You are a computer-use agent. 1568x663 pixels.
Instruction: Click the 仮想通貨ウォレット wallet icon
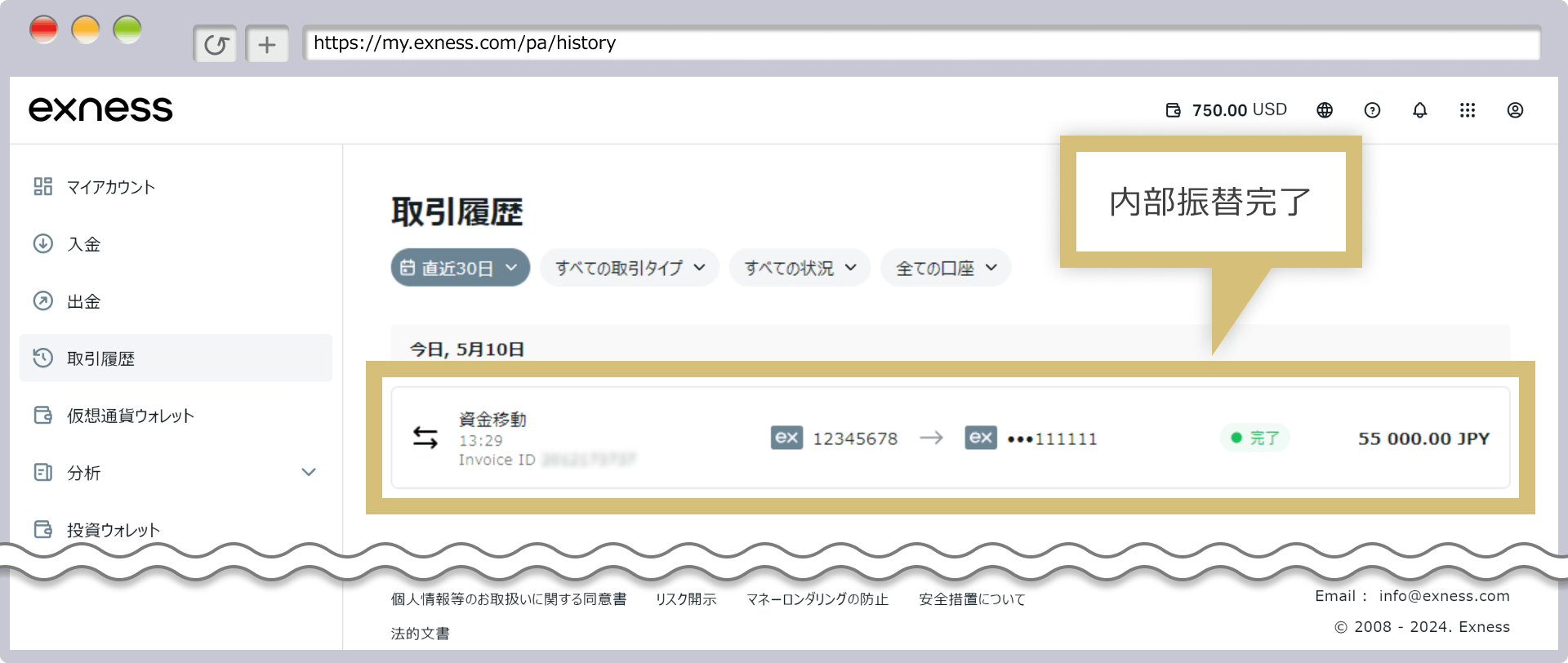43,416
